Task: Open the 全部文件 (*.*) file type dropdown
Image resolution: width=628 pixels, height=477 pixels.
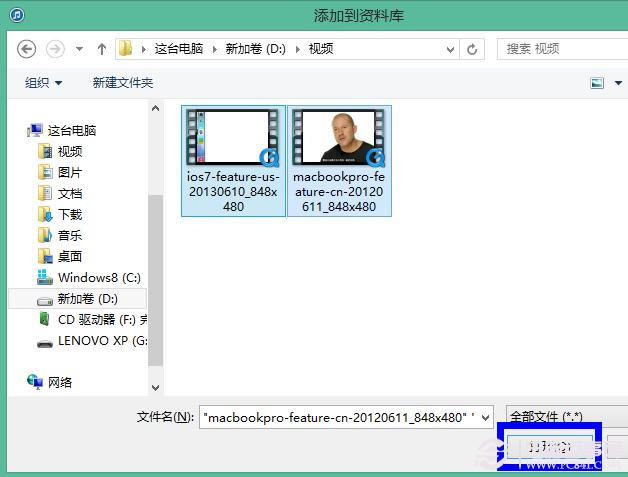Action: [x=566, y=417]
